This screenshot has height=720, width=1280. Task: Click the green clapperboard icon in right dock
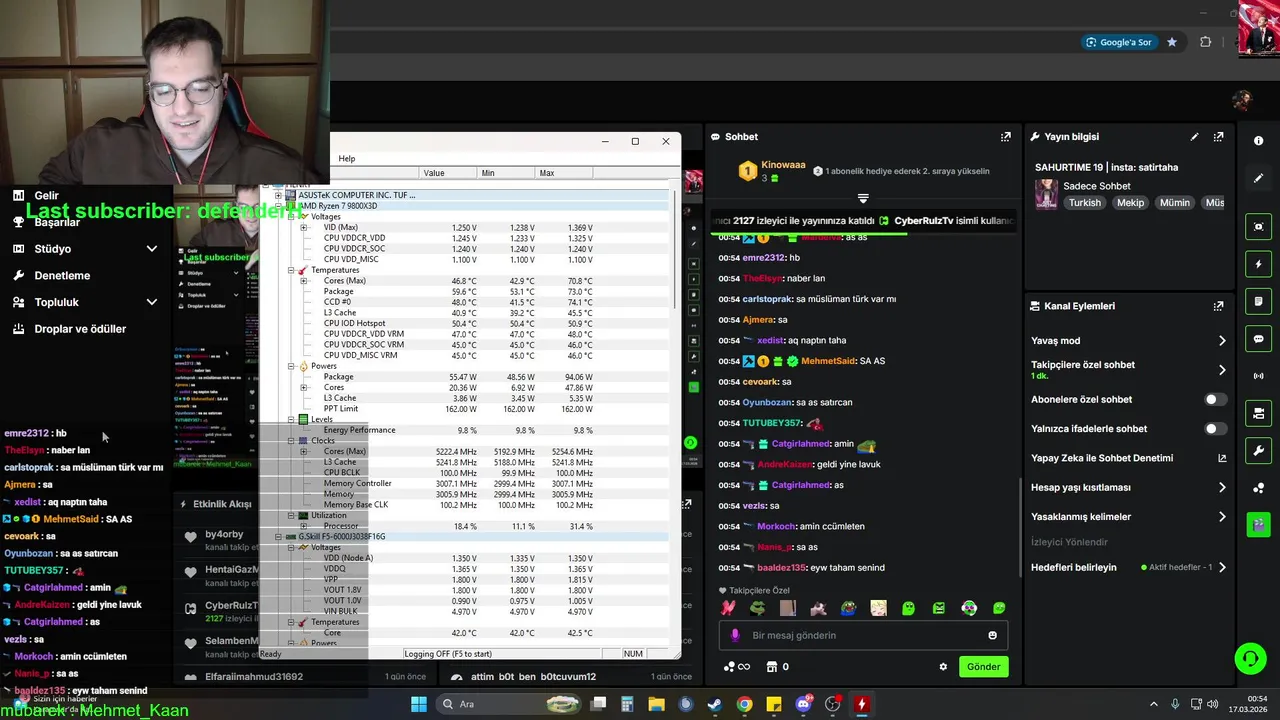(1258, 524)
